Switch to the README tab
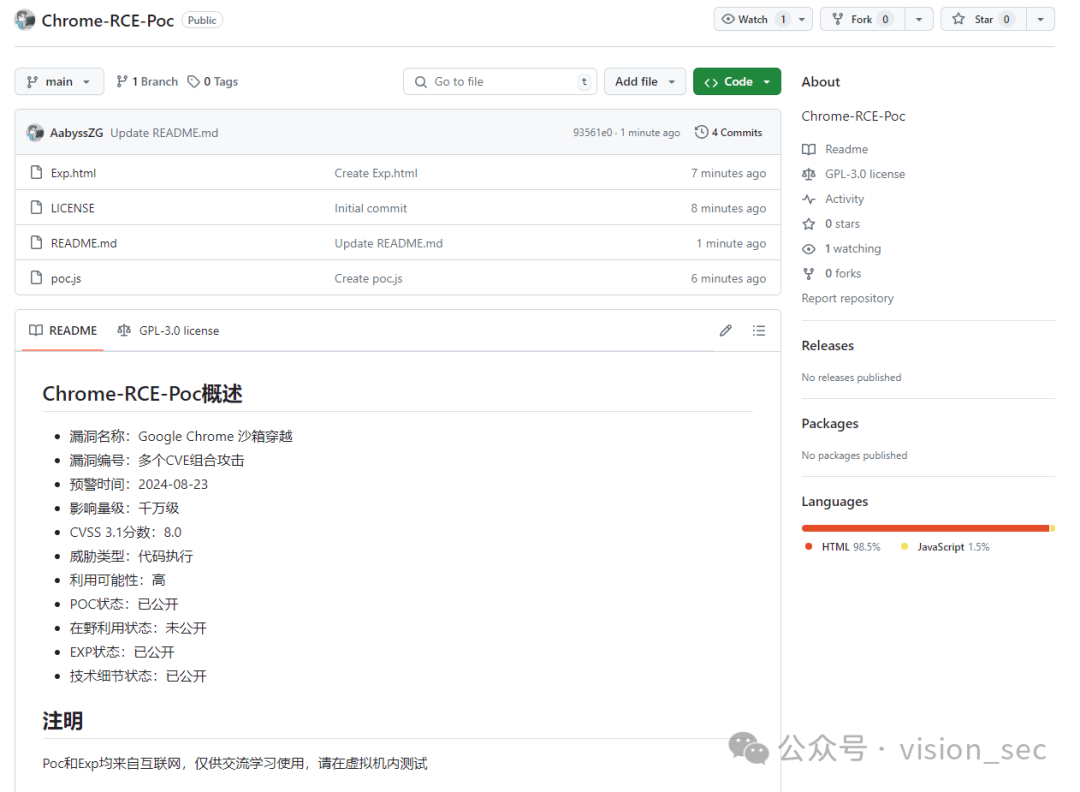This screenshot has width=1080, height=792. [63, 331]
